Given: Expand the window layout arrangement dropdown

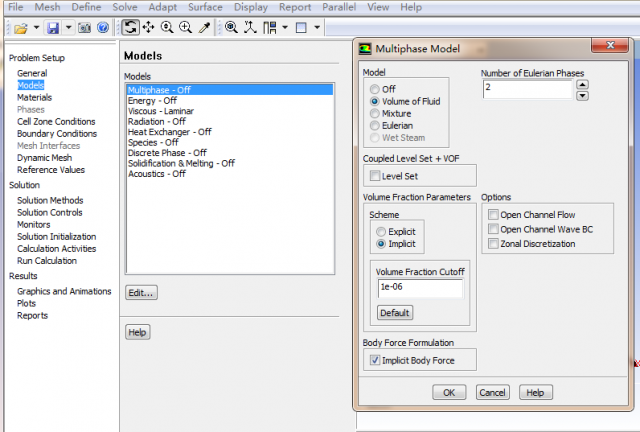Looking at the screenshot, I should tap(285, 27).
